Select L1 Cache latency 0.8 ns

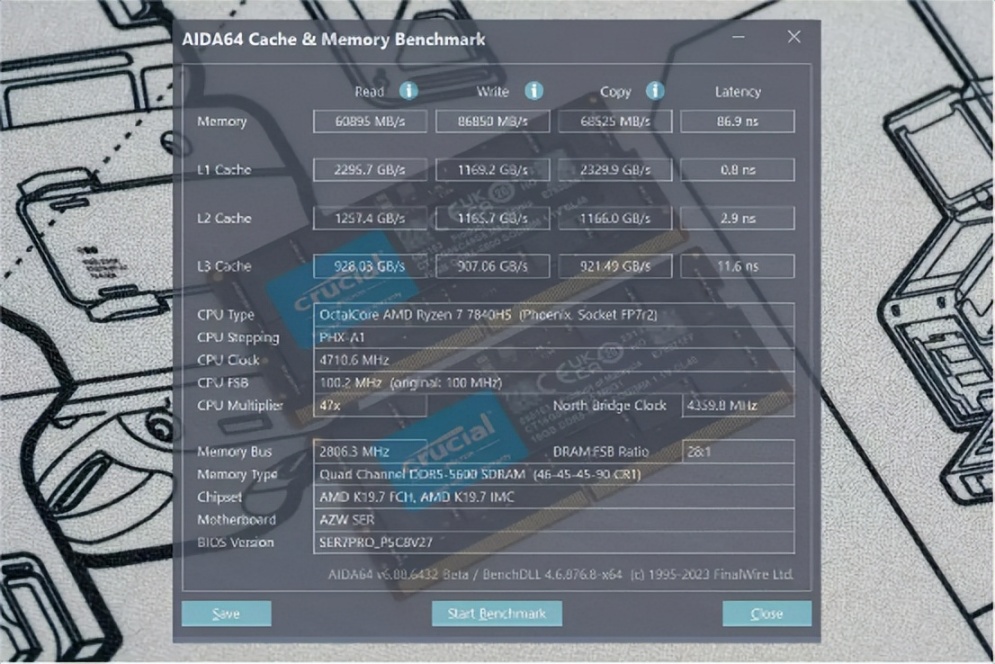[737, 169]
